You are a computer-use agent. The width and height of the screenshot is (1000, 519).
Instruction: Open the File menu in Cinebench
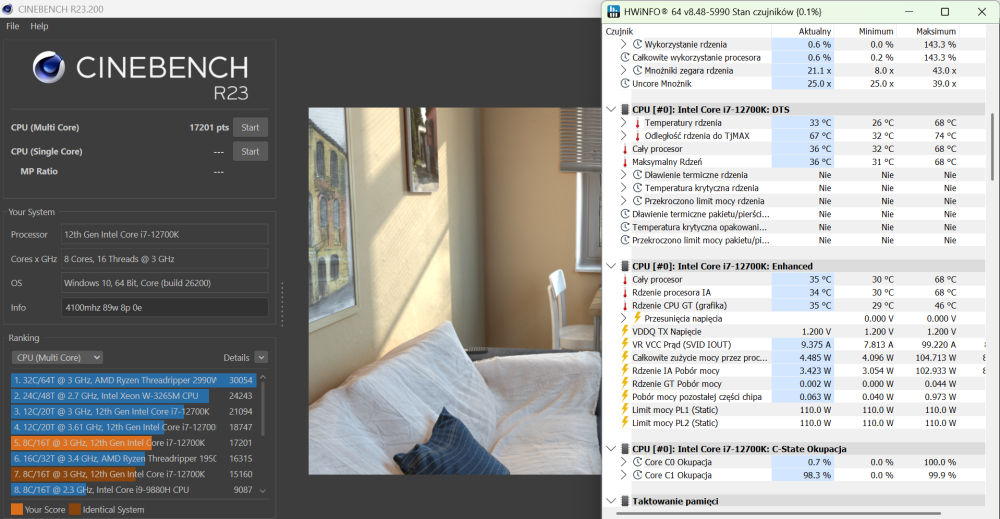point(13,26)
